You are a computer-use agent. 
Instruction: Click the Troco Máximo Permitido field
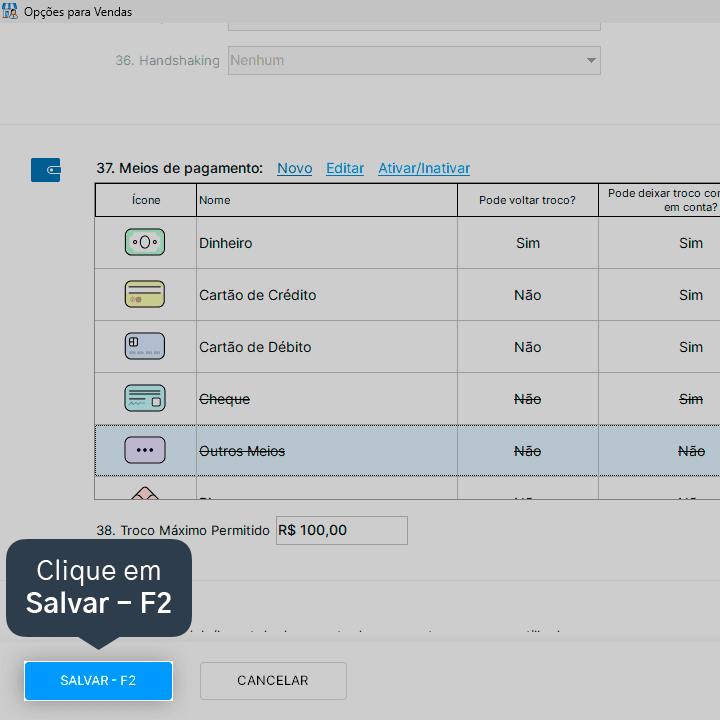(342, 530)
